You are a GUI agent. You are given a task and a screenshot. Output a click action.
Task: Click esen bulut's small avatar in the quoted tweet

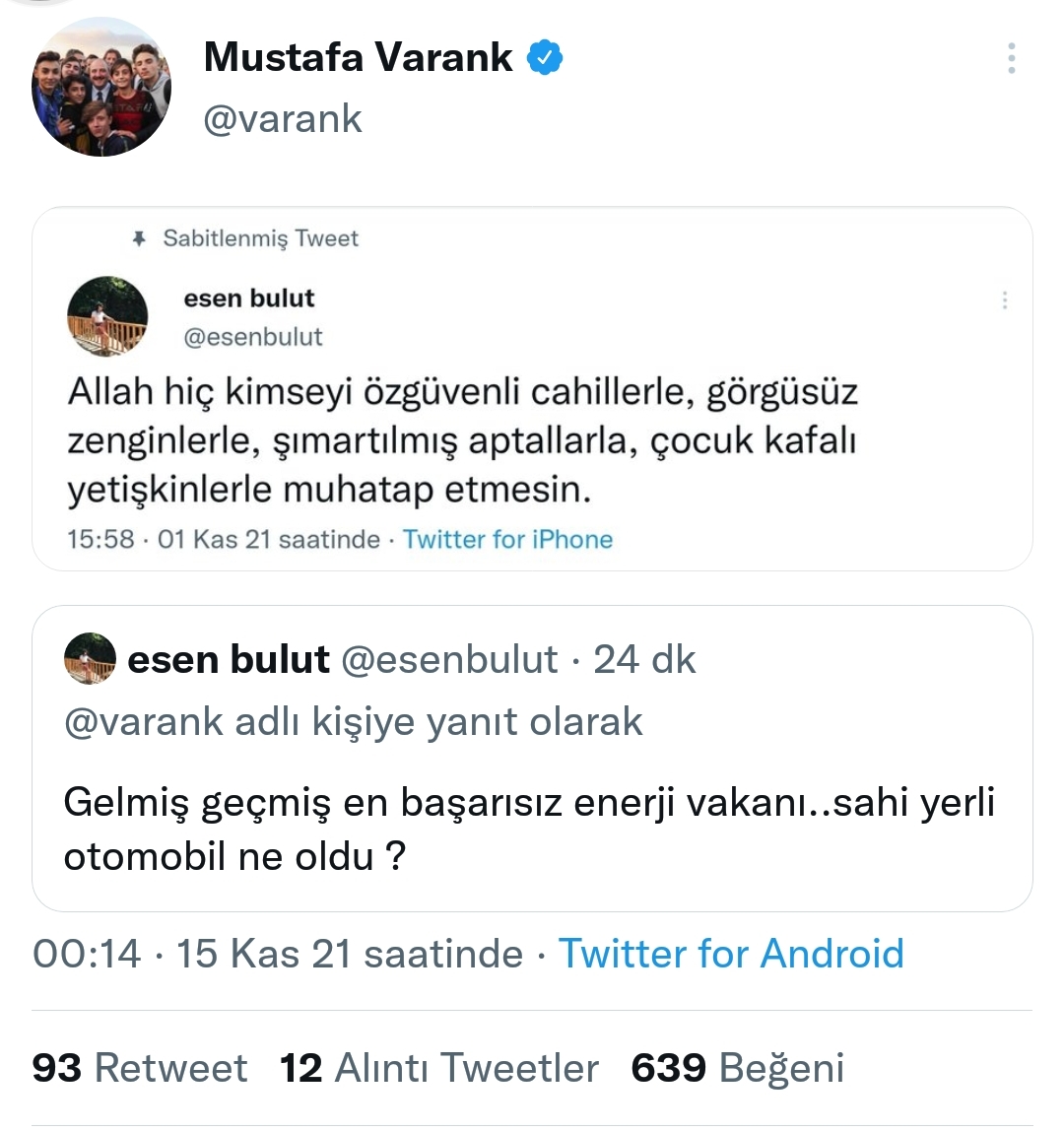91,659
